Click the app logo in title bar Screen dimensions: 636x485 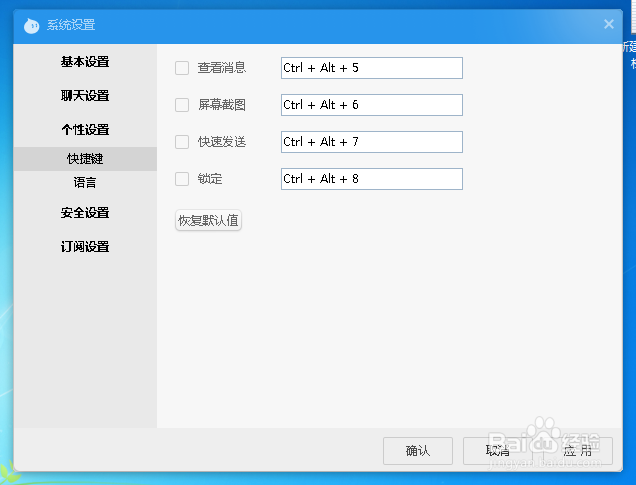click(31, 26)
